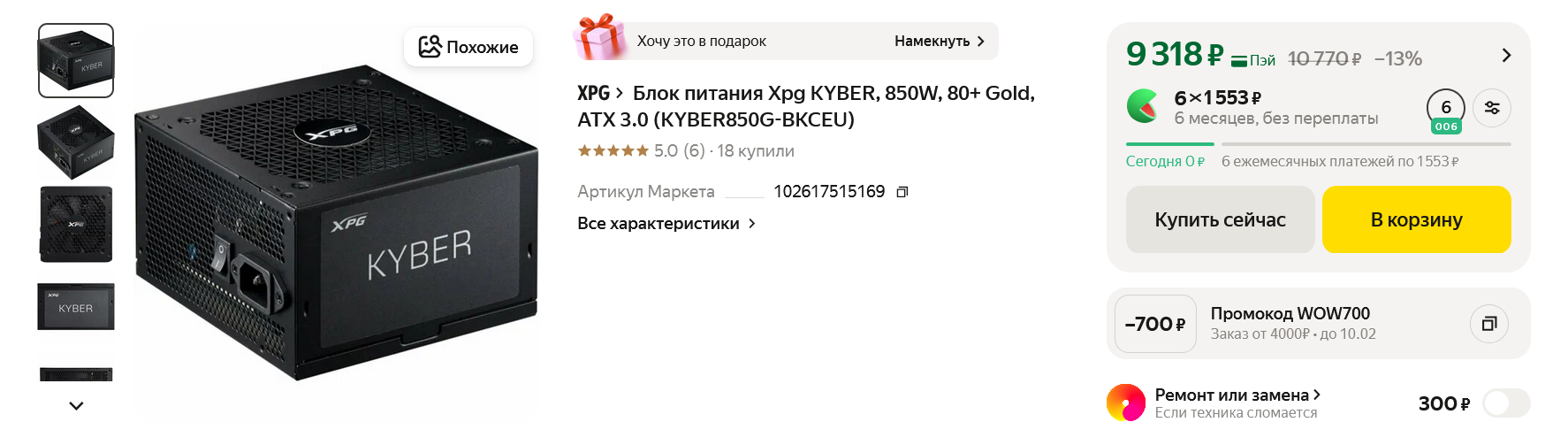Open Repair or replacement details
Screen dimensions: 1568x445
(1237, 395)
